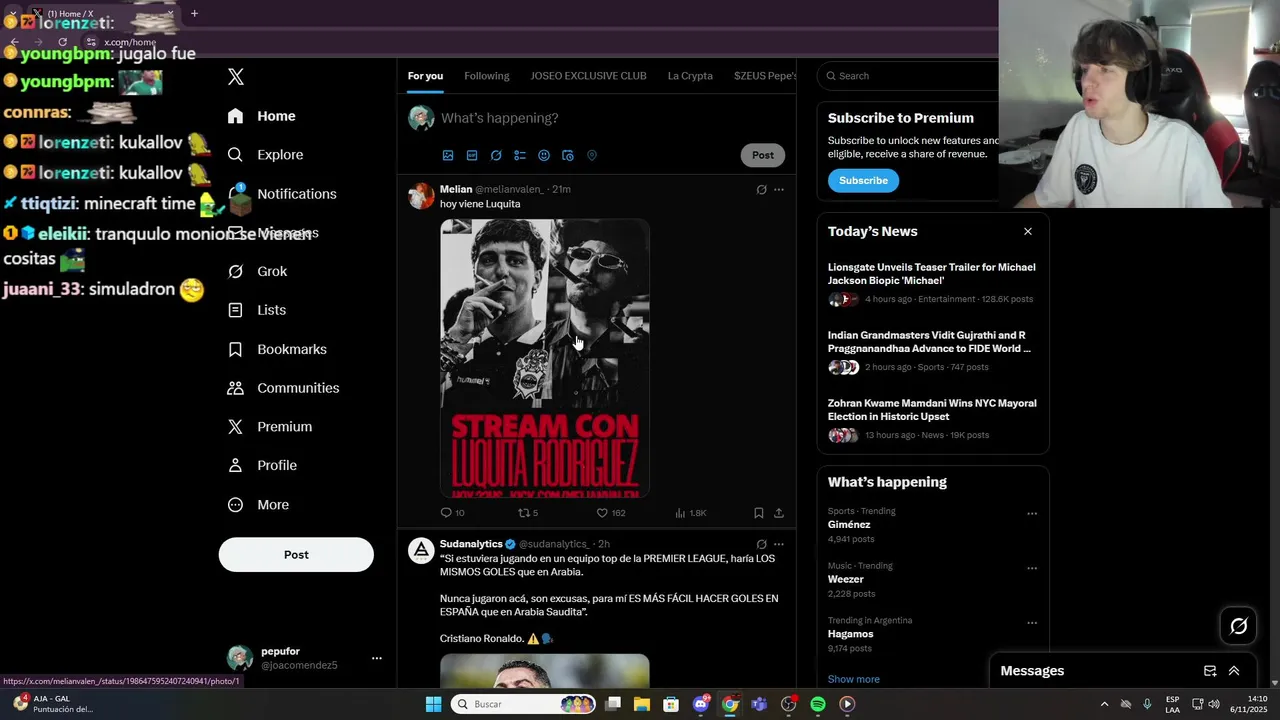This screenshot has width=1280, height=720.
Task: Reload the browser page
Action: (x=62, y=42)
